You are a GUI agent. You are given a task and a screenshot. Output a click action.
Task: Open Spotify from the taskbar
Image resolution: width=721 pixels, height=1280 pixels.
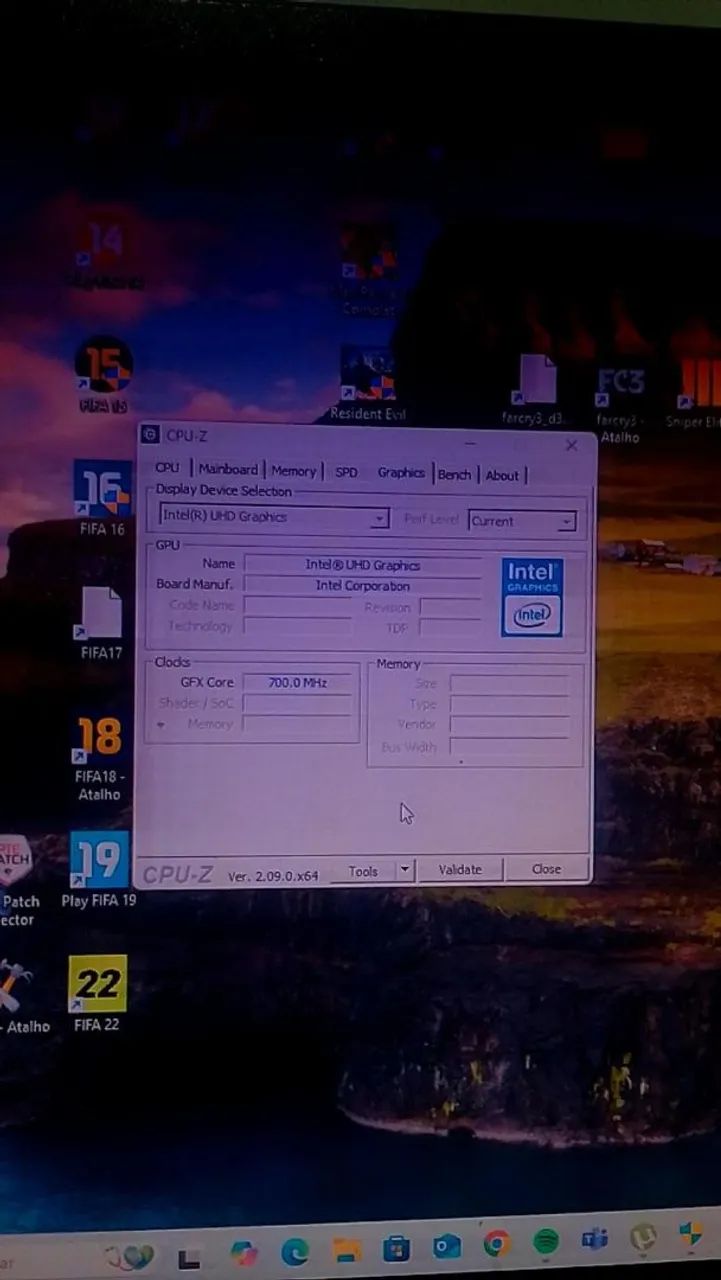pos(545,1242)
